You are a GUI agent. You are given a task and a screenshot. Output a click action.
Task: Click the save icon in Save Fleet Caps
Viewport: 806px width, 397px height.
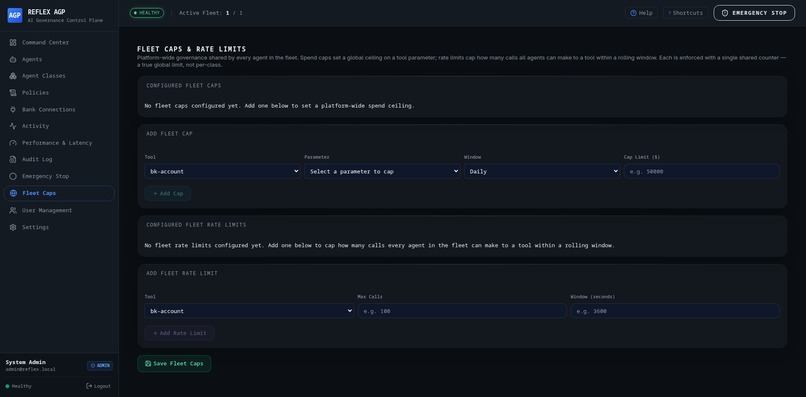tap(148, 364)
